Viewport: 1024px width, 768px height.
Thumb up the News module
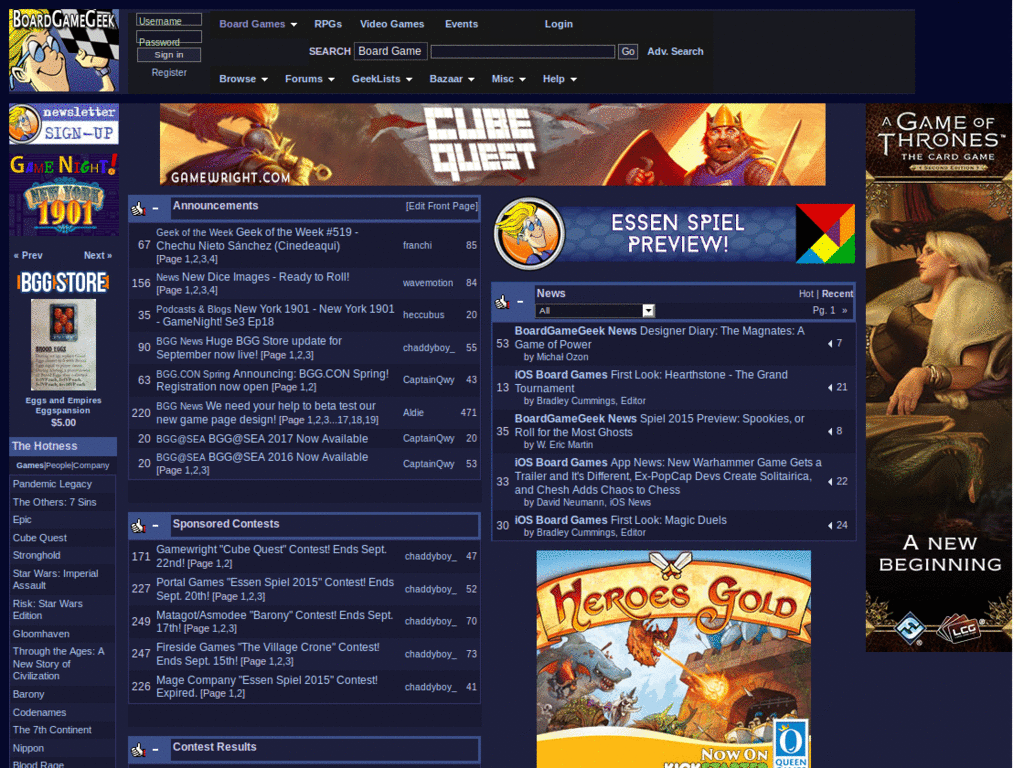pyautogui.click(x=502, y=302)
